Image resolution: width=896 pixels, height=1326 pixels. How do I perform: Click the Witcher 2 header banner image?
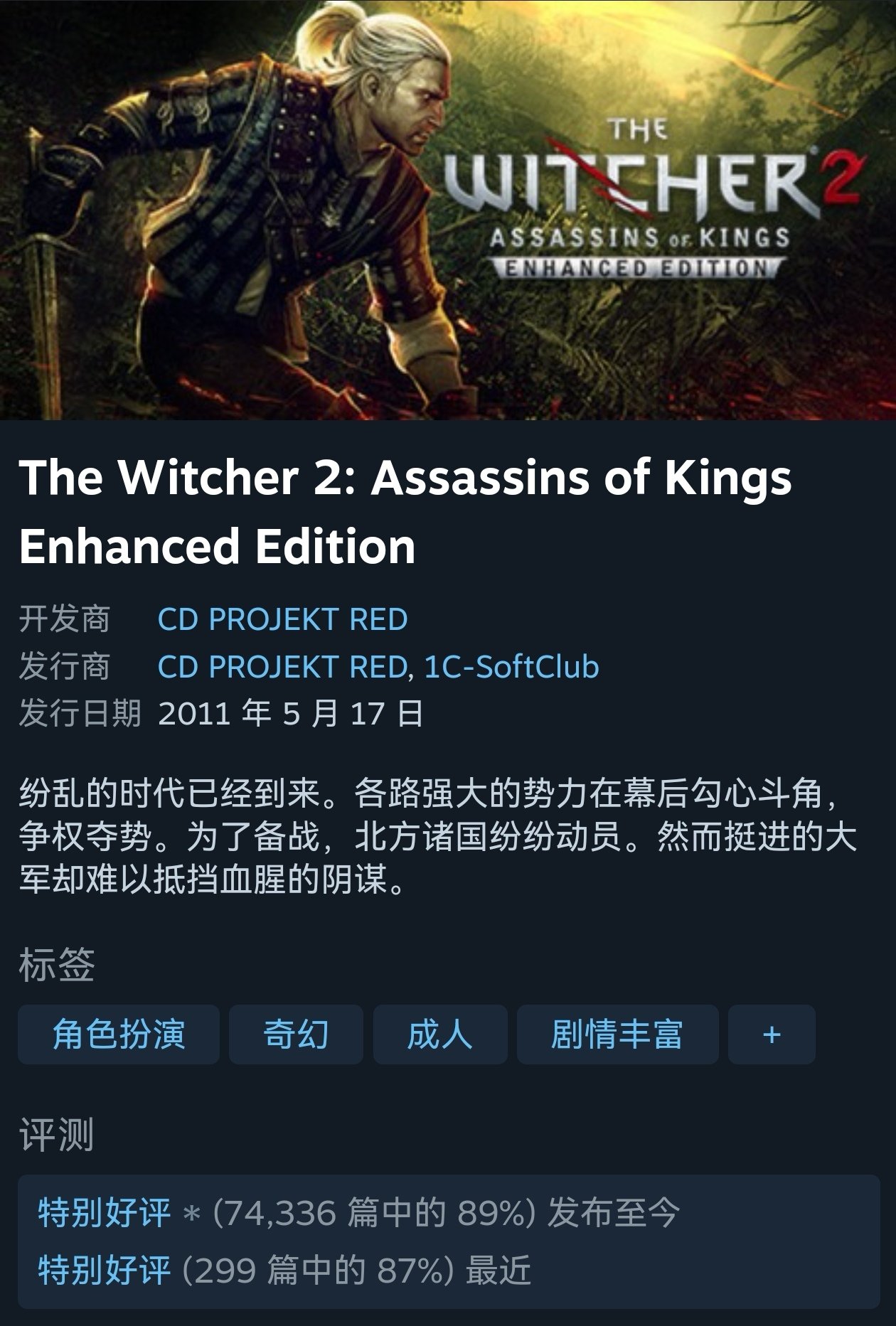coord(448,210)
